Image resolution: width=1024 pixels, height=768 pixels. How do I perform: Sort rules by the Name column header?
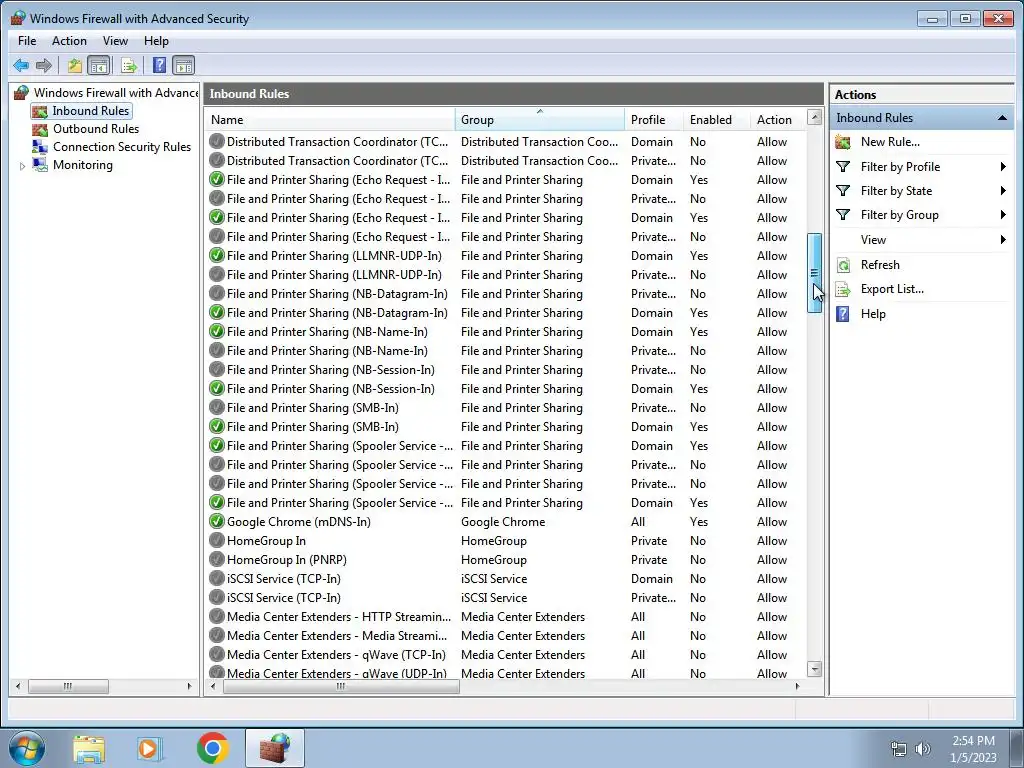coord(330,120)
